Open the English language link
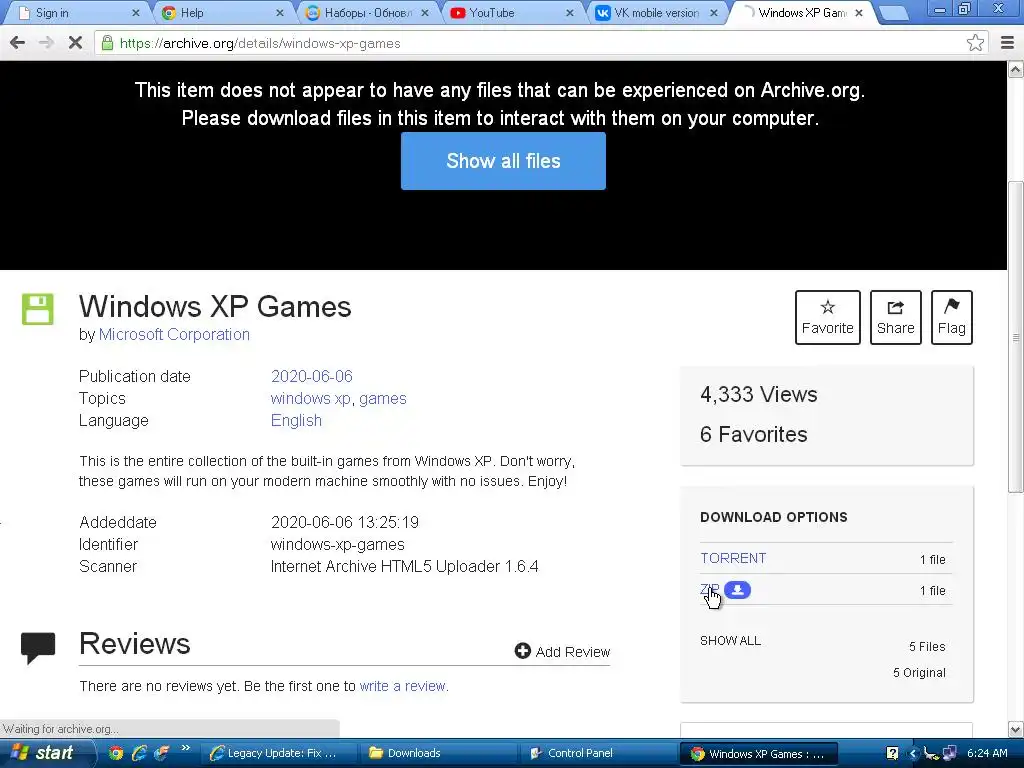 pos(296,421)
